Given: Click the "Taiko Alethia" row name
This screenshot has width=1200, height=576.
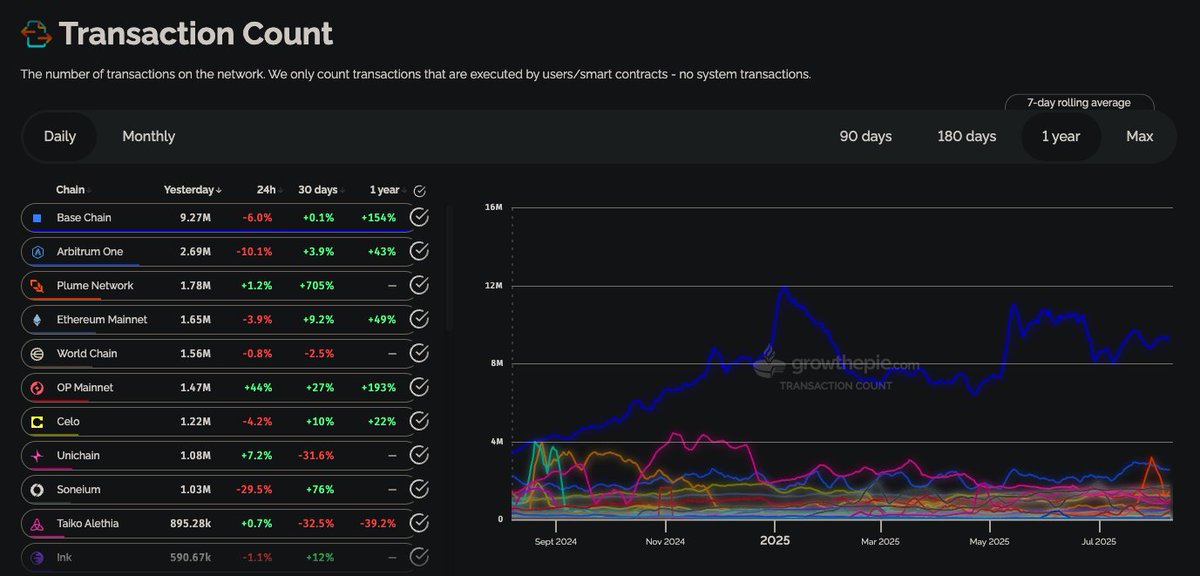Looking at the screenshot, I should [x=90, y=524].
